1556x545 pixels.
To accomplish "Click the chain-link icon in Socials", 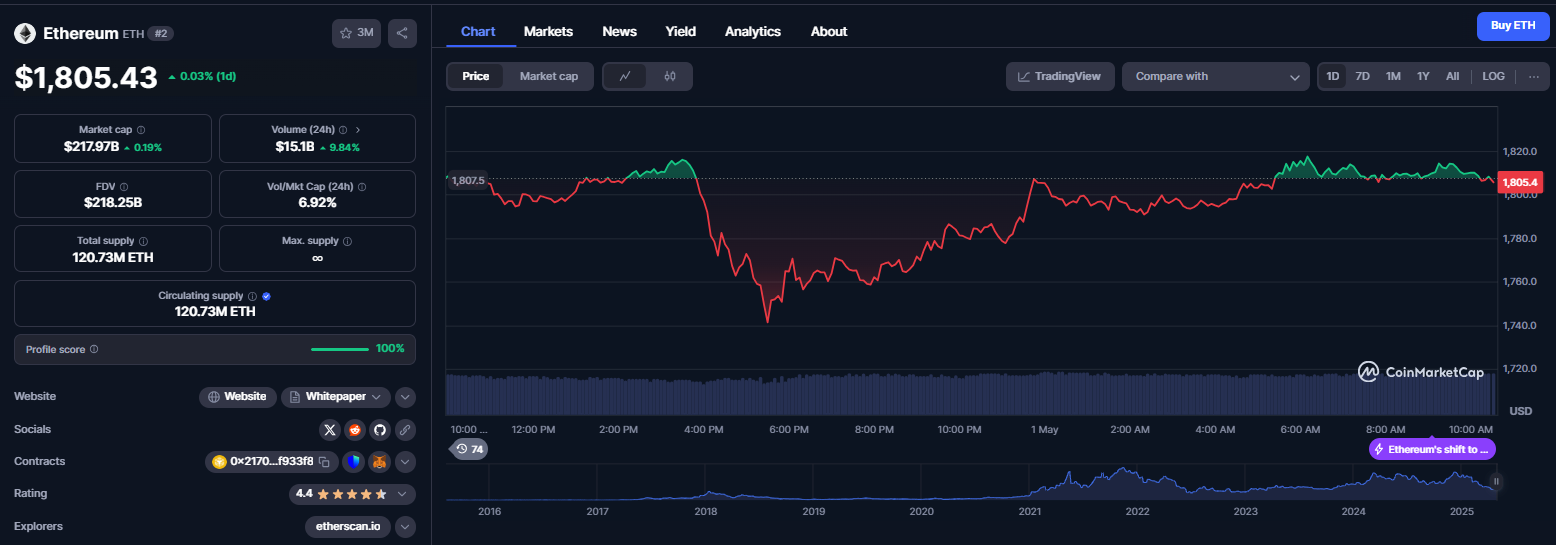I will (x=404, y=430).
